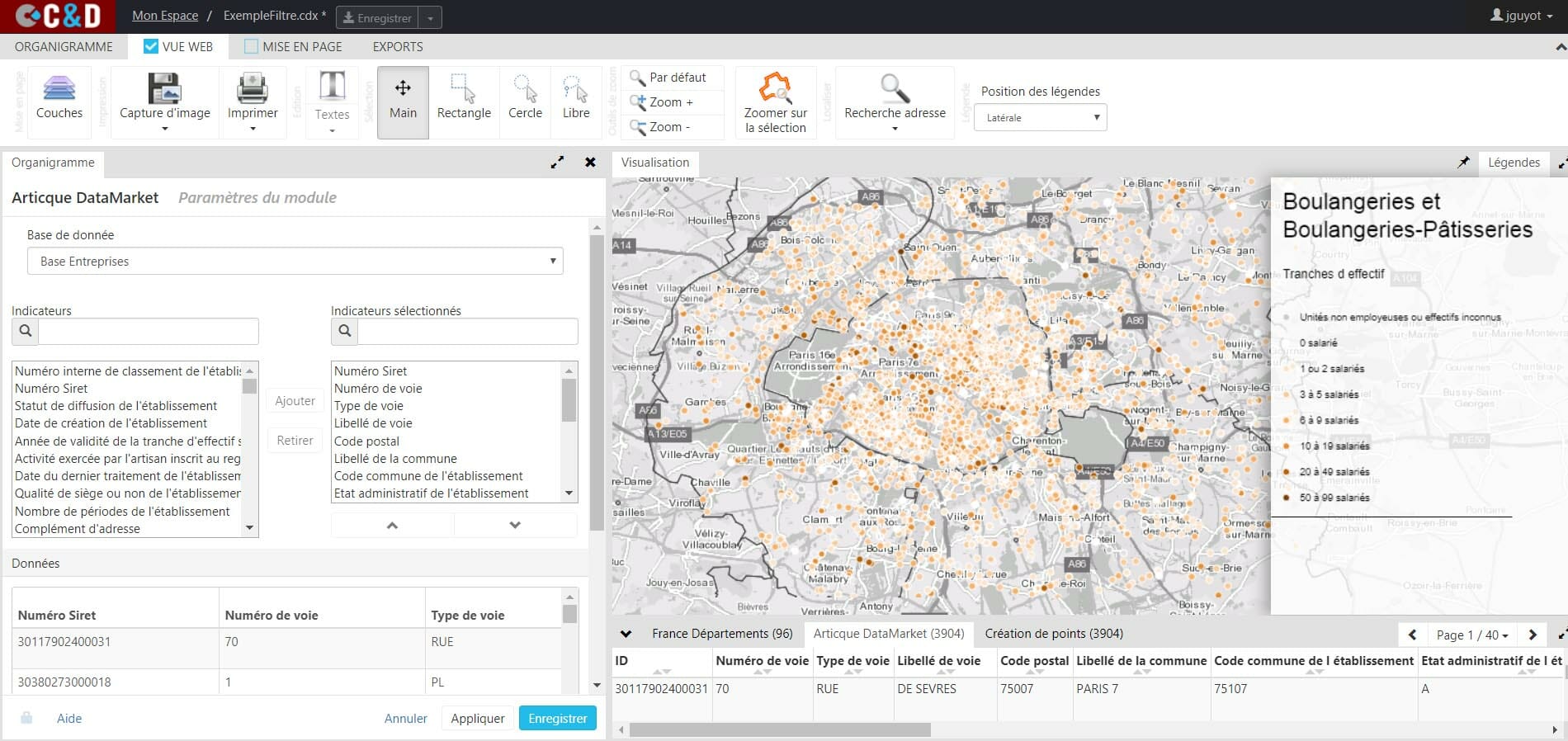Select the Création de points (3904) tab
Screen dimensions: 1568x741
click(1054, 634)
